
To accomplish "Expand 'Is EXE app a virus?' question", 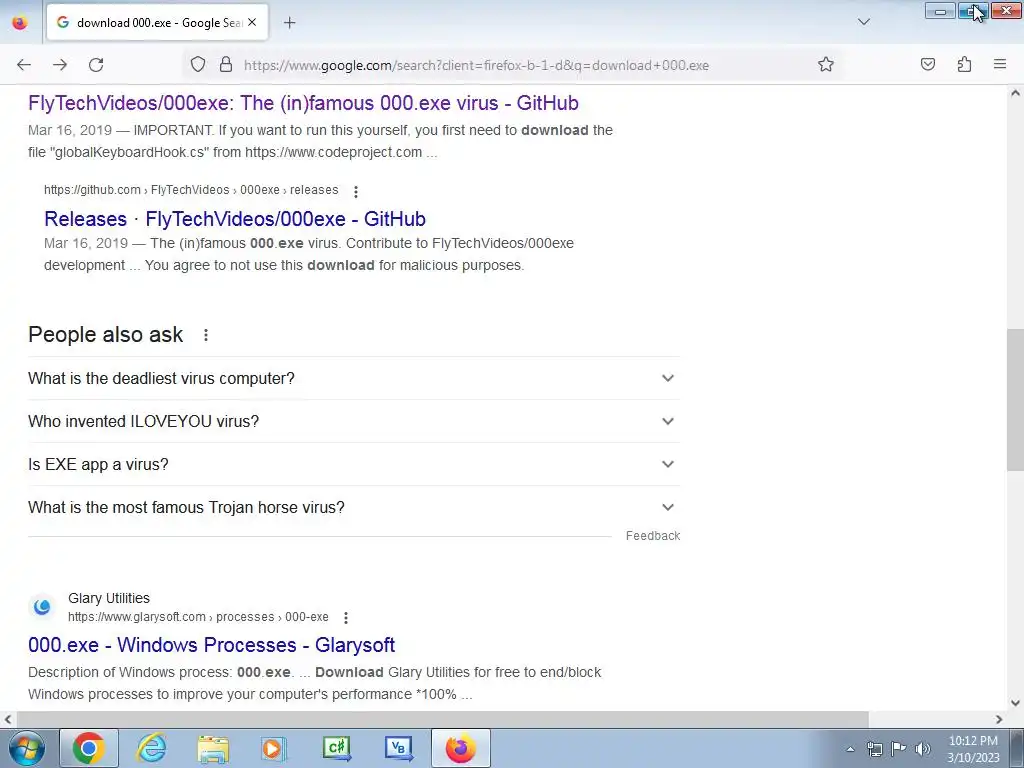I will tap(353, 464).
